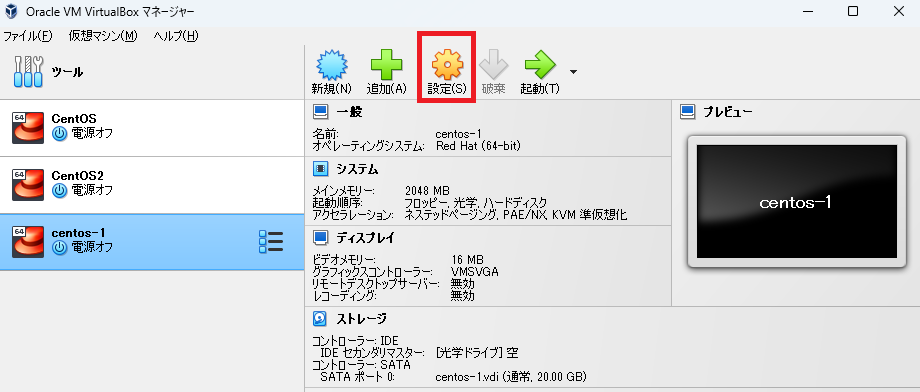Image resolution: width=920 pixels, height=392 pixels.
Task: Open the ファイル(F) menu
Action: (x=28, y=36)
